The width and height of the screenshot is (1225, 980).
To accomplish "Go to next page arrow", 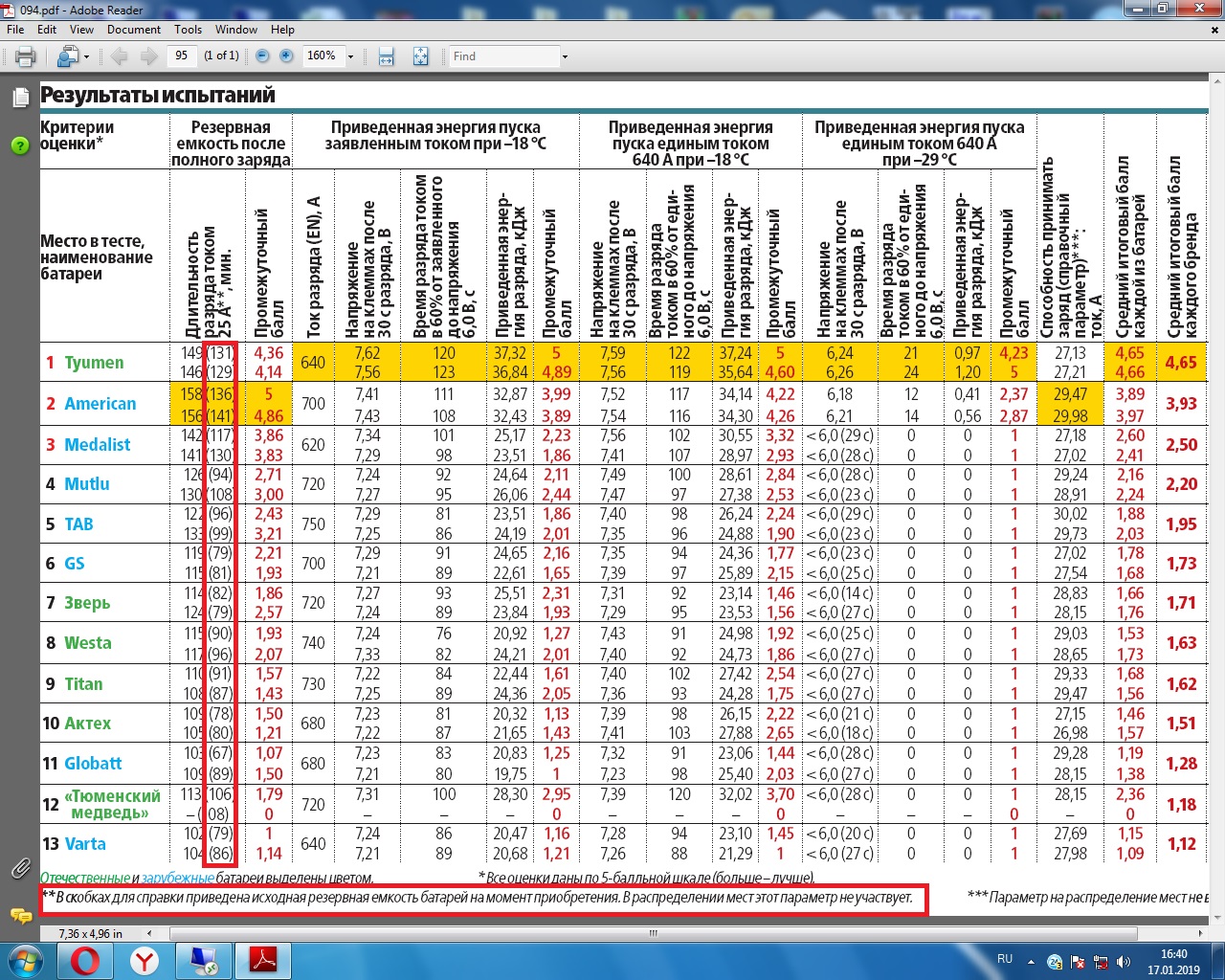I will click(x=148, y=56).
